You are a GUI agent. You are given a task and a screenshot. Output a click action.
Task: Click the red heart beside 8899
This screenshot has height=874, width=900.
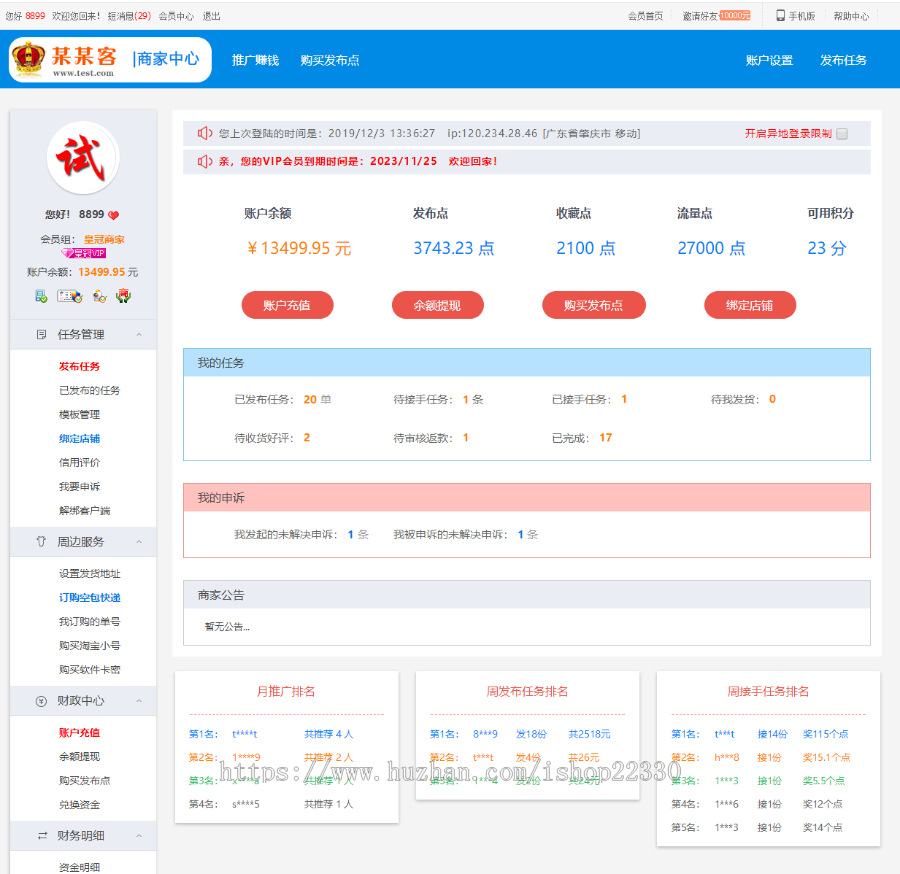[114, 215]
